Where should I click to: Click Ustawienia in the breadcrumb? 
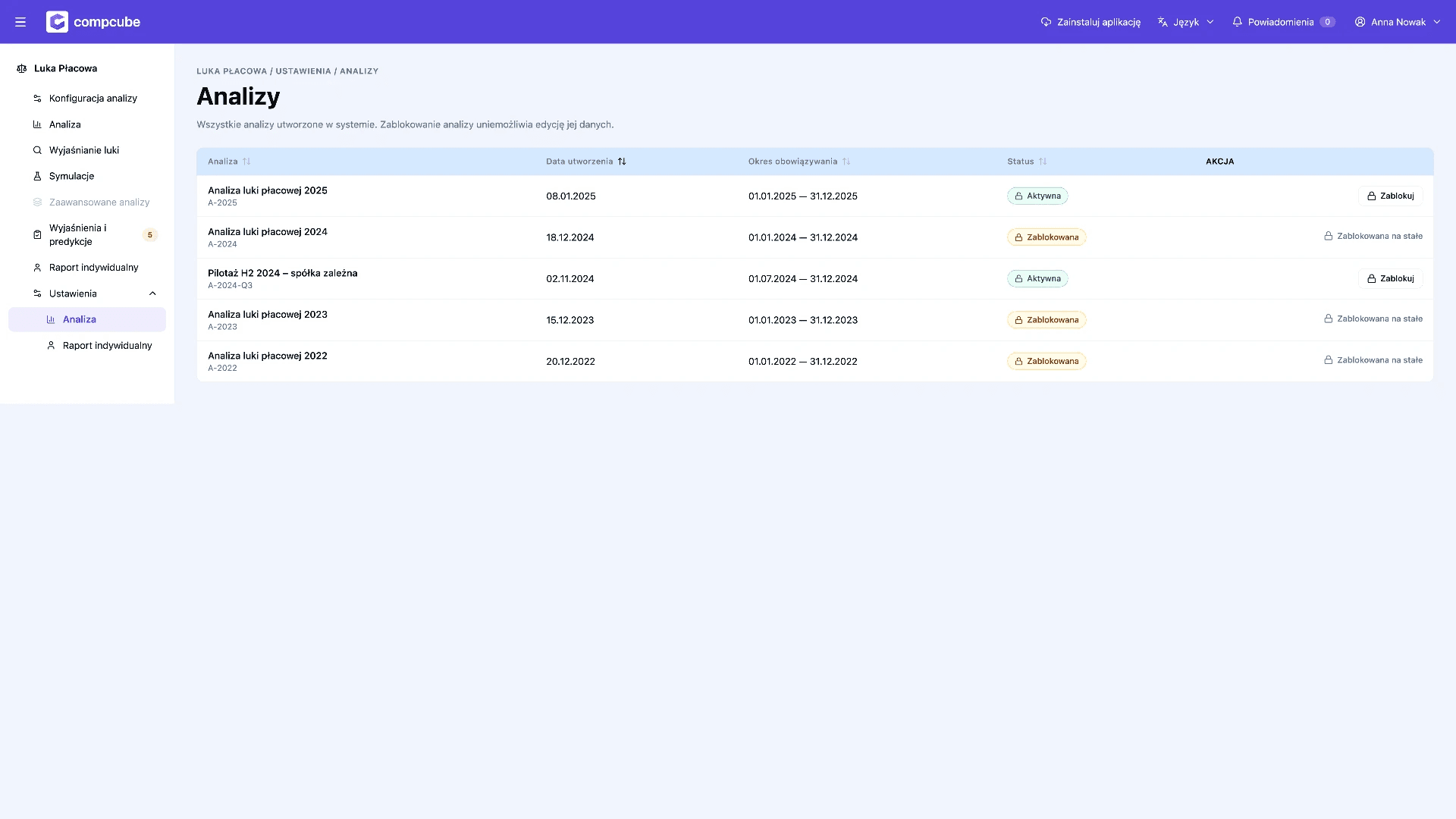click(303, 71)
